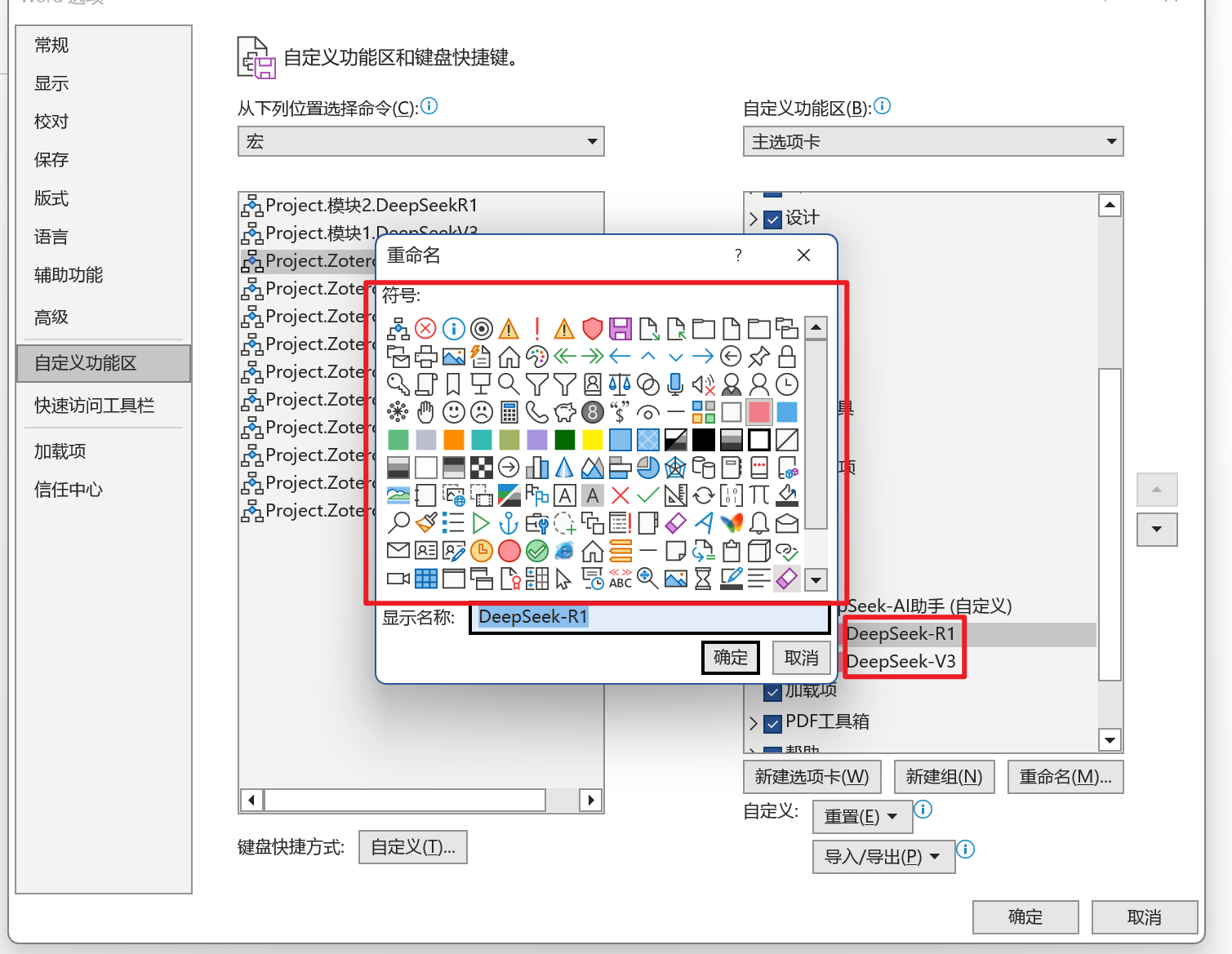Pick the blue anchor symbol
Image resolution: width=1232 pixels, height=954 pixels.
(509, 523)
